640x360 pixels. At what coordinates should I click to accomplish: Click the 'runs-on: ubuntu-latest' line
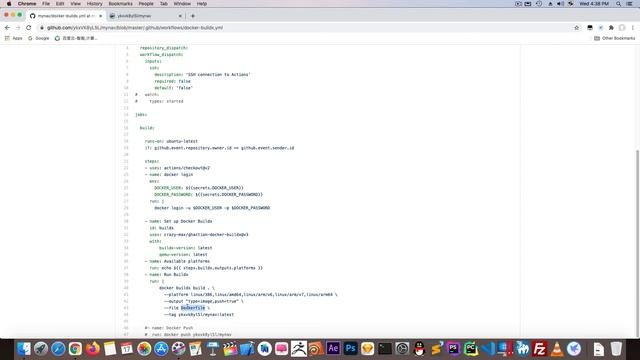coord(171,141)
